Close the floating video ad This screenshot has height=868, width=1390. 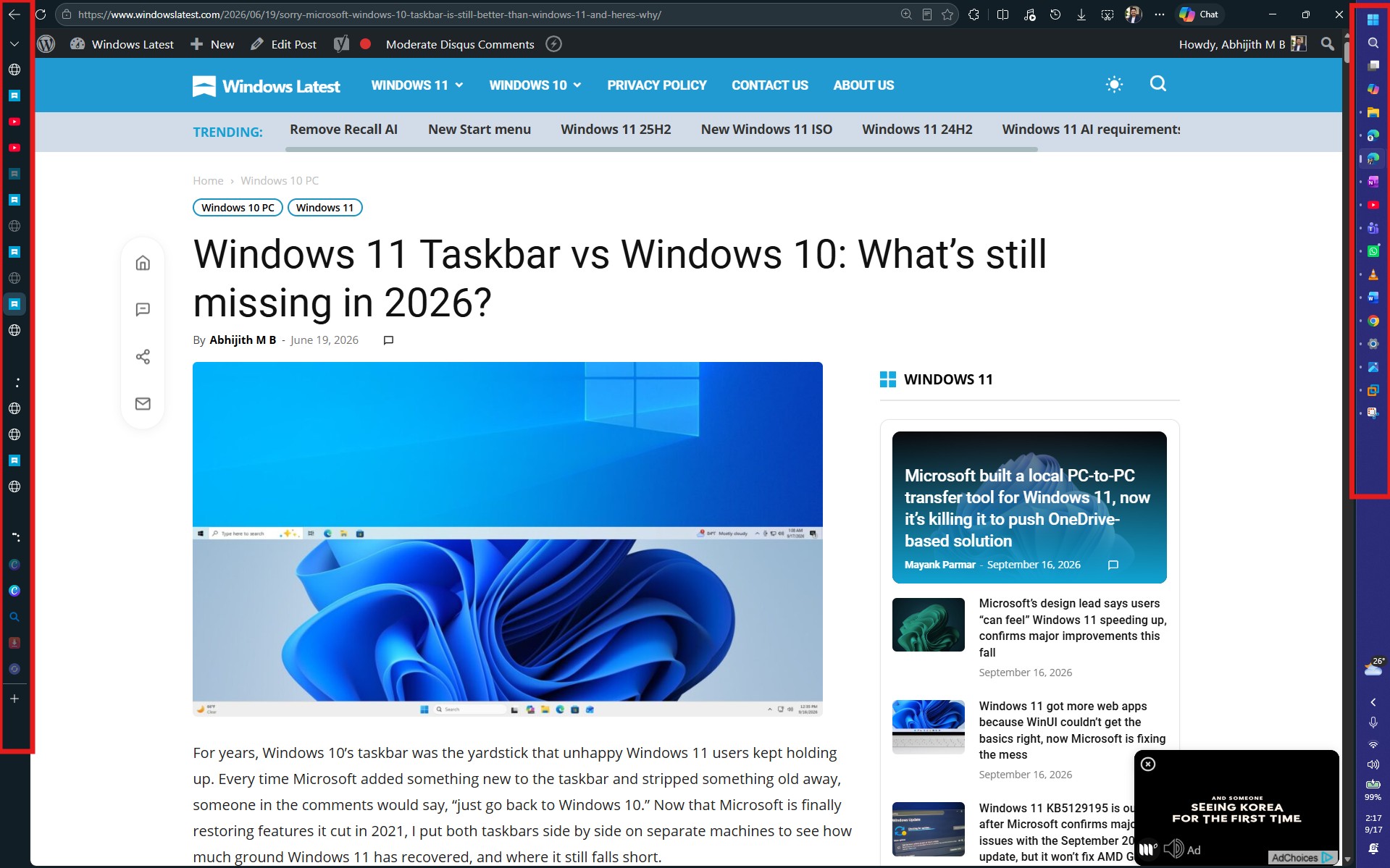(1148, 764)
